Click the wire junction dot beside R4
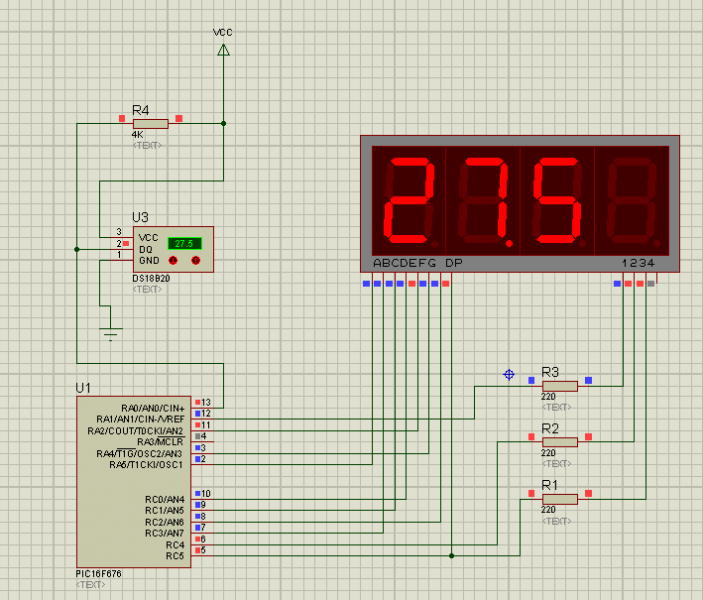The image size is (703, 600). [x=223, y=123]
